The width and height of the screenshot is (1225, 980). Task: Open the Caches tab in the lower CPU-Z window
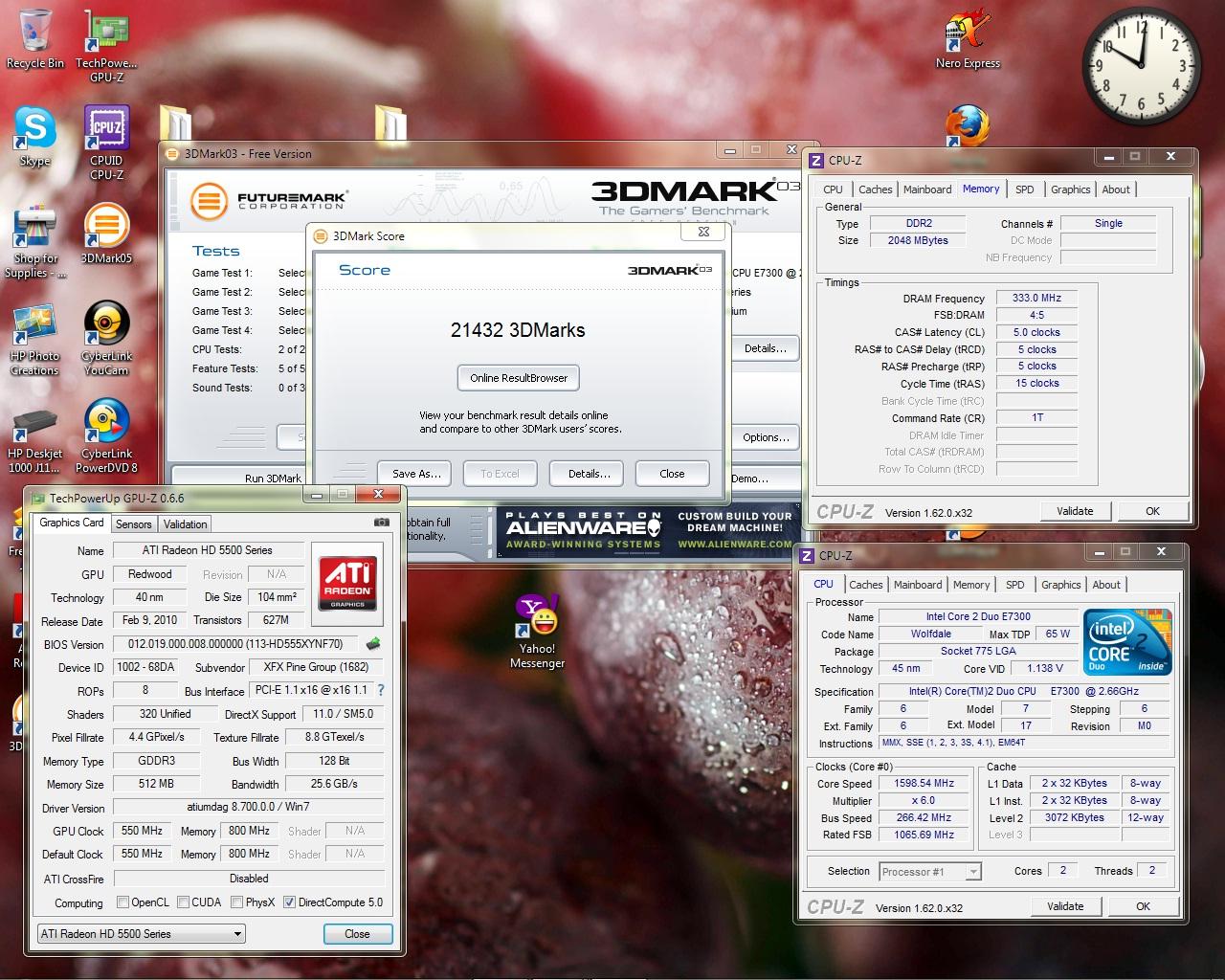click(x=866, y=585)
